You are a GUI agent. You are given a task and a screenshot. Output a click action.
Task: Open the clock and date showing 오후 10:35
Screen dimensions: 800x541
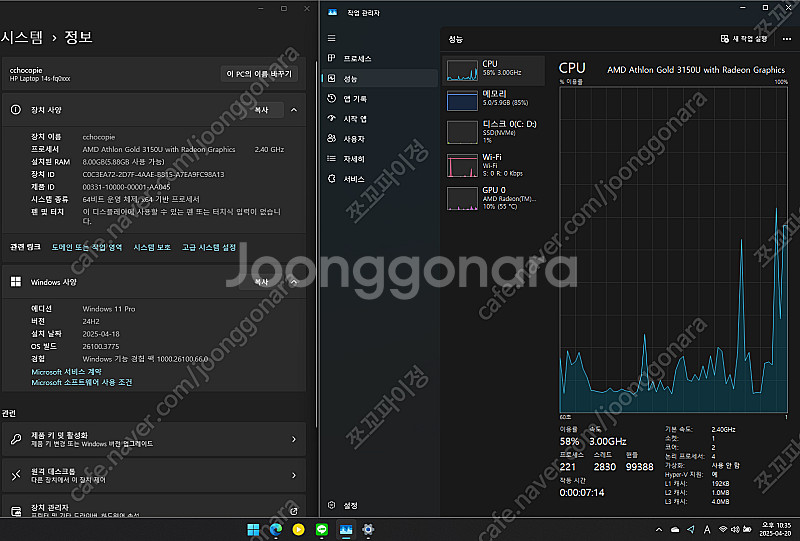click(776, 529)
